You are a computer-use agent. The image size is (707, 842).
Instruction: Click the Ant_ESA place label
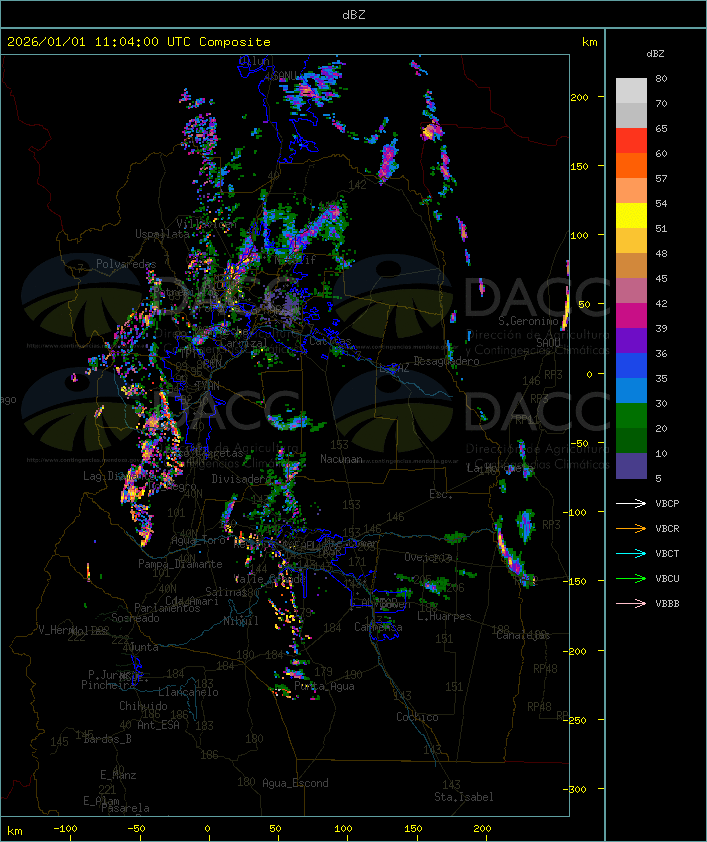[158, 725]
